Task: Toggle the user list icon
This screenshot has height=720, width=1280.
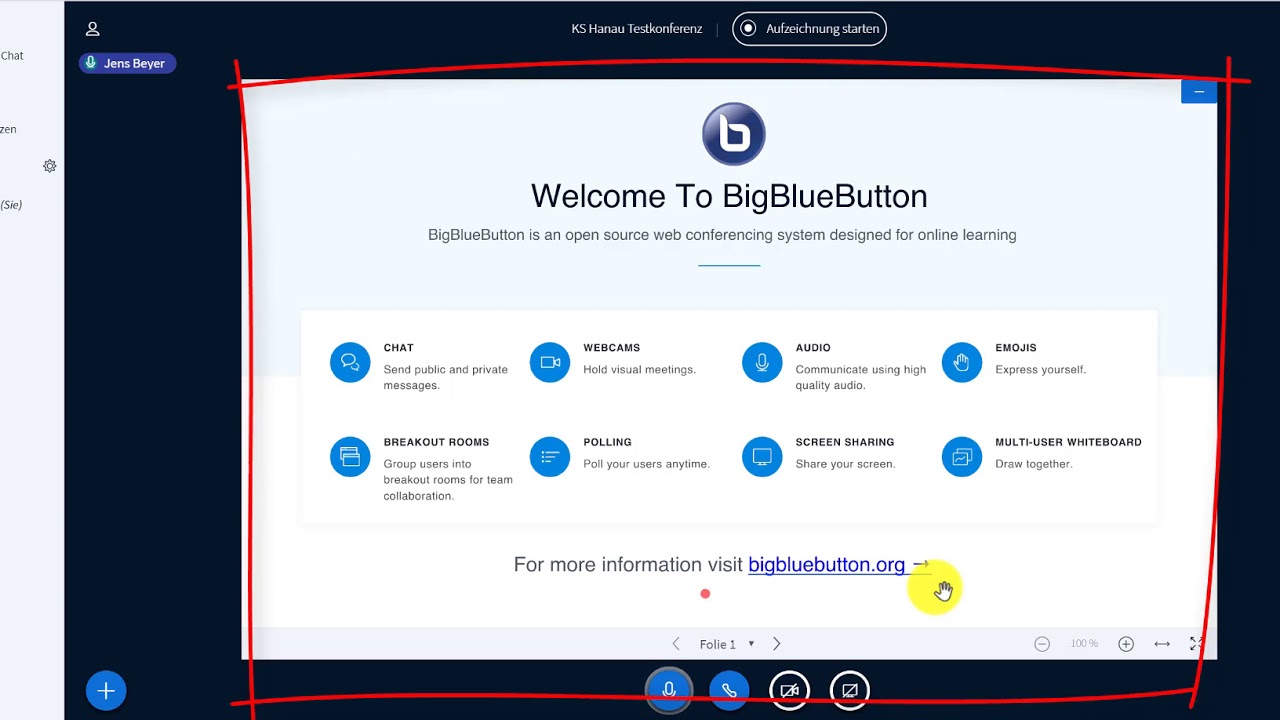Action: [x=93, y=29]
